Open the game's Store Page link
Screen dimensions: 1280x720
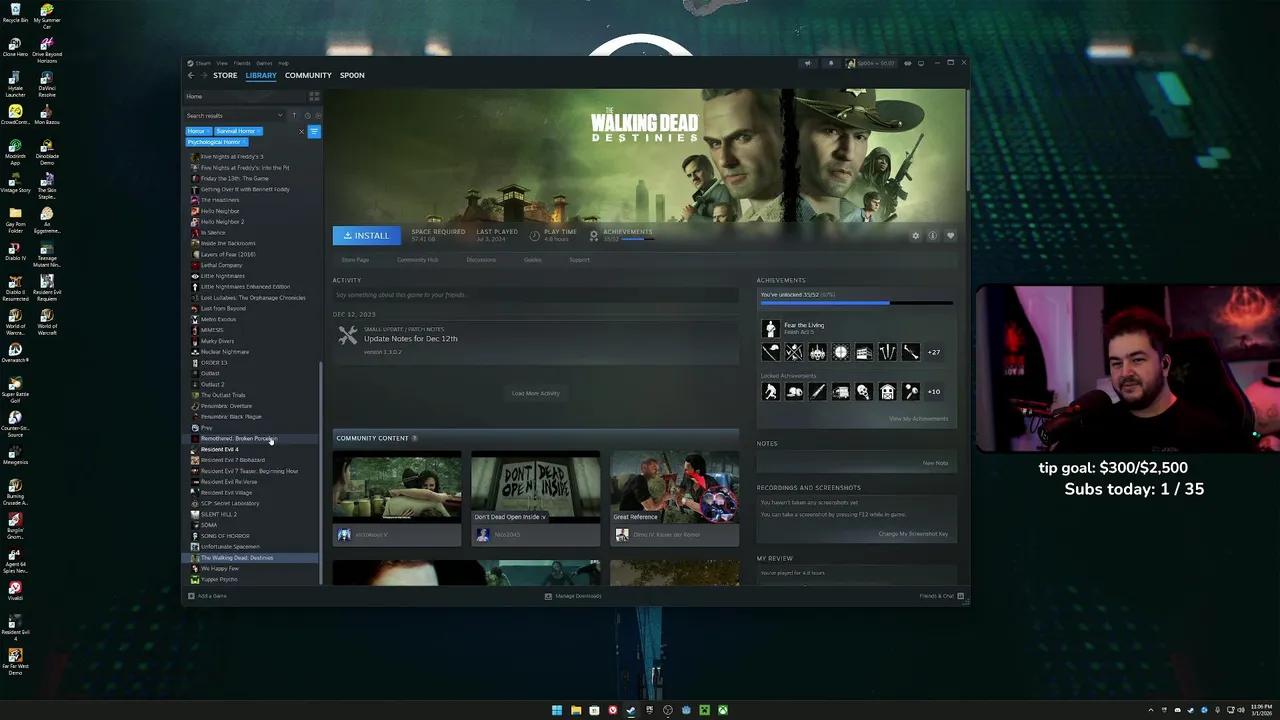coord(355,260)
